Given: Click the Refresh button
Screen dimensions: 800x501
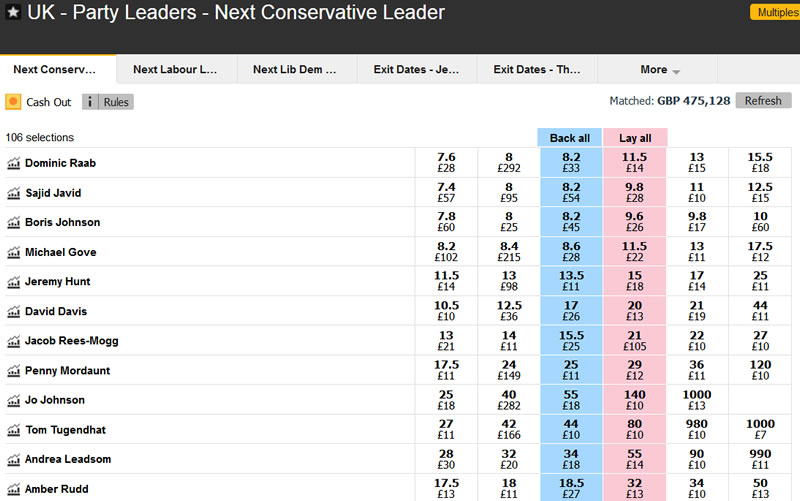Looking at the screenshot, I should (x=763, y=101).
